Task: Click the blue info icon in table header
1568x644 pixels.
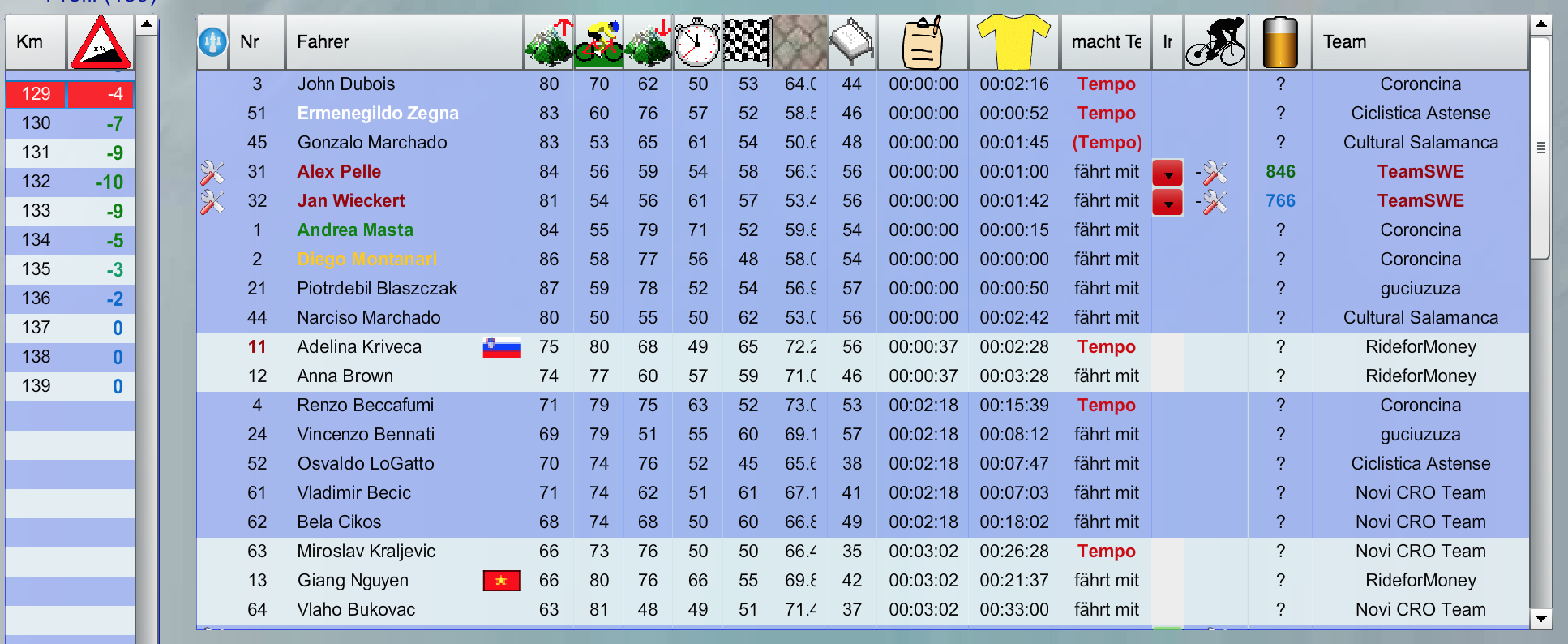Action: [212, 41]
